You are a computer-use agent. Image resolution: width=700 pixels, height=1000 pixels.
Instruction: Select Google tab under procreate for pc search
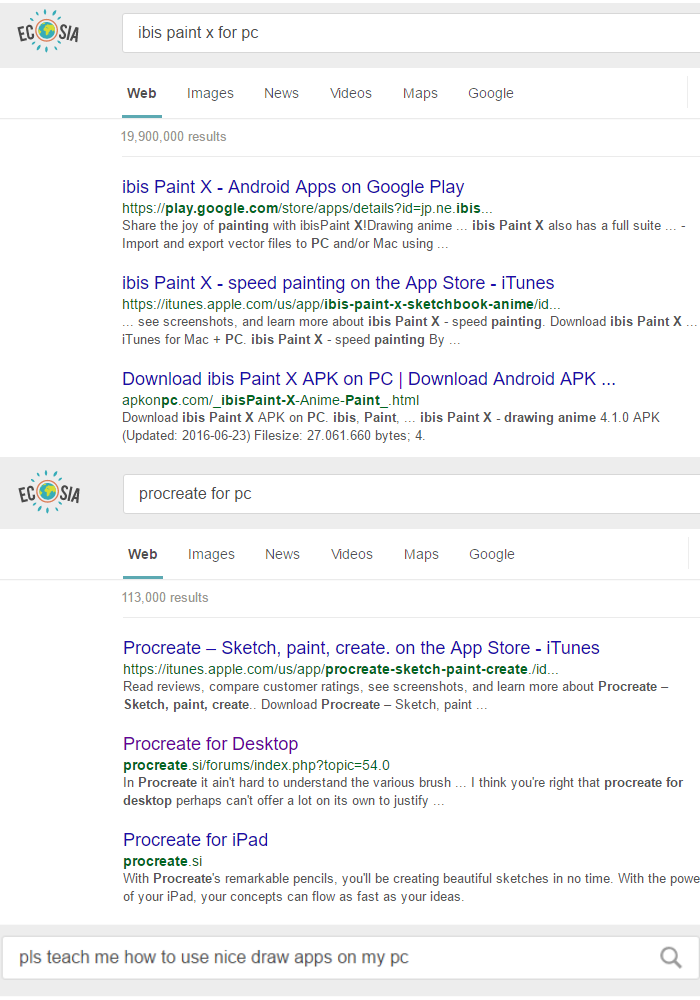pos(491,554)
